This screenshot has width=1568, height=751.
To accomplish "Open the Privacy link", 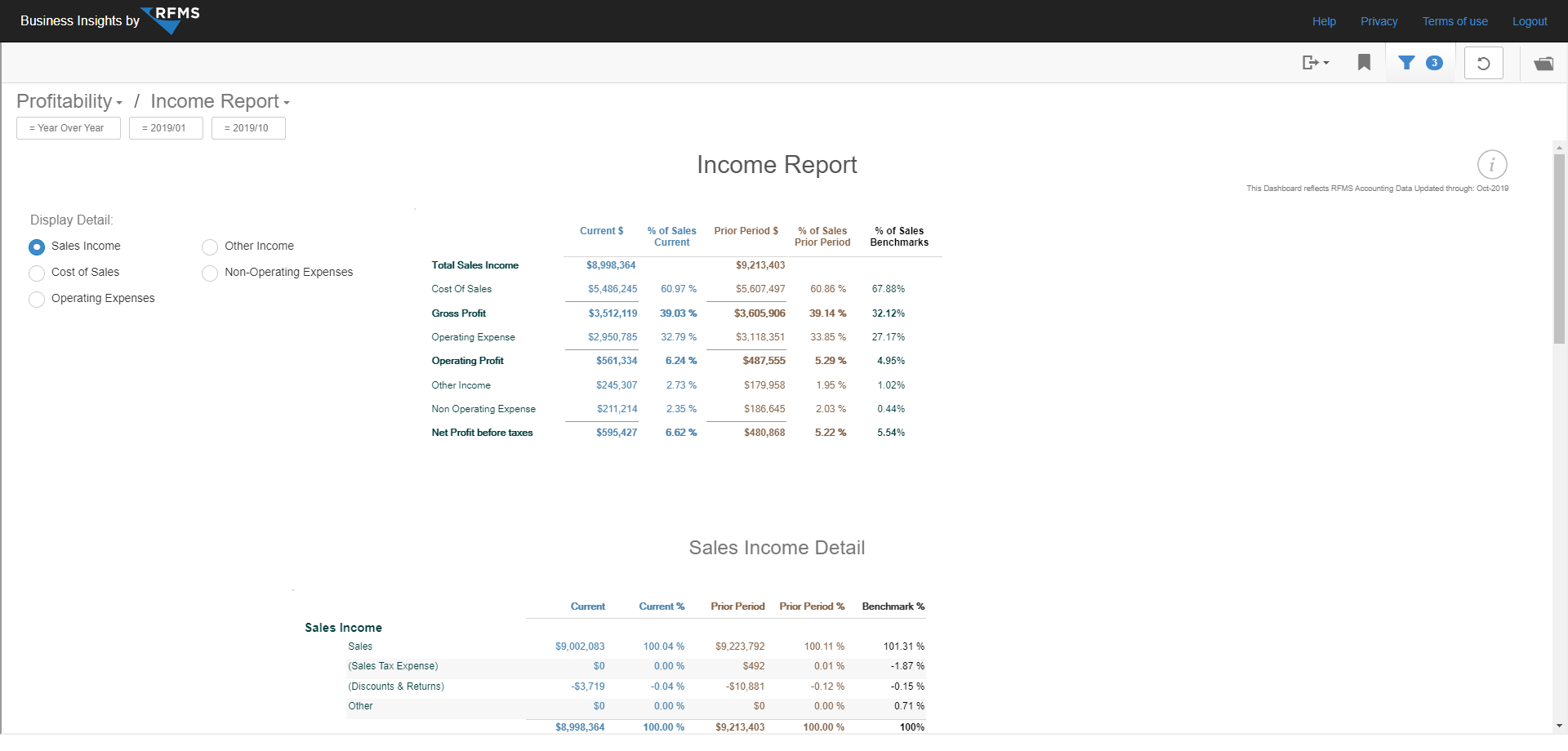I will (x=1379, y=21).
